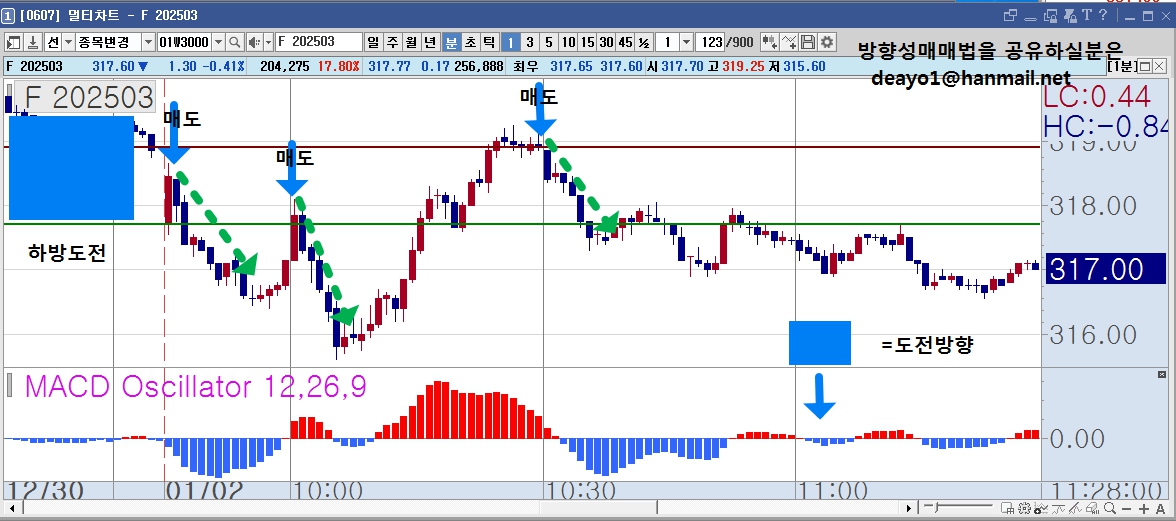Click the symbol search magnifier icon
Screen dimensions: 1176x521
pyautogui.click(x=235, y=42)
